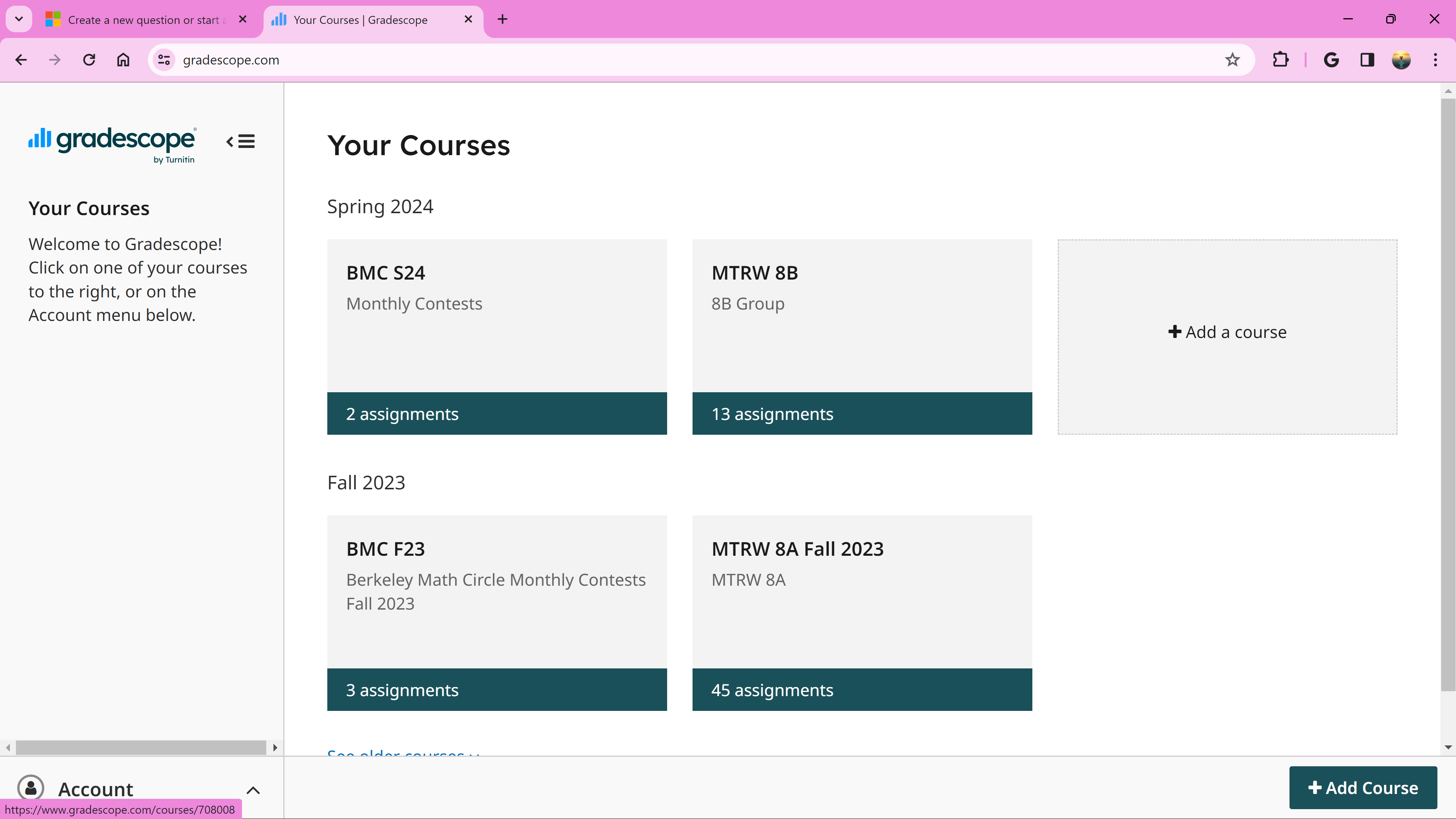Open the browser extensions puzzle icon
This screenshot has height=819, width=1456.
pyautogui.click(x=1280, y=60)
